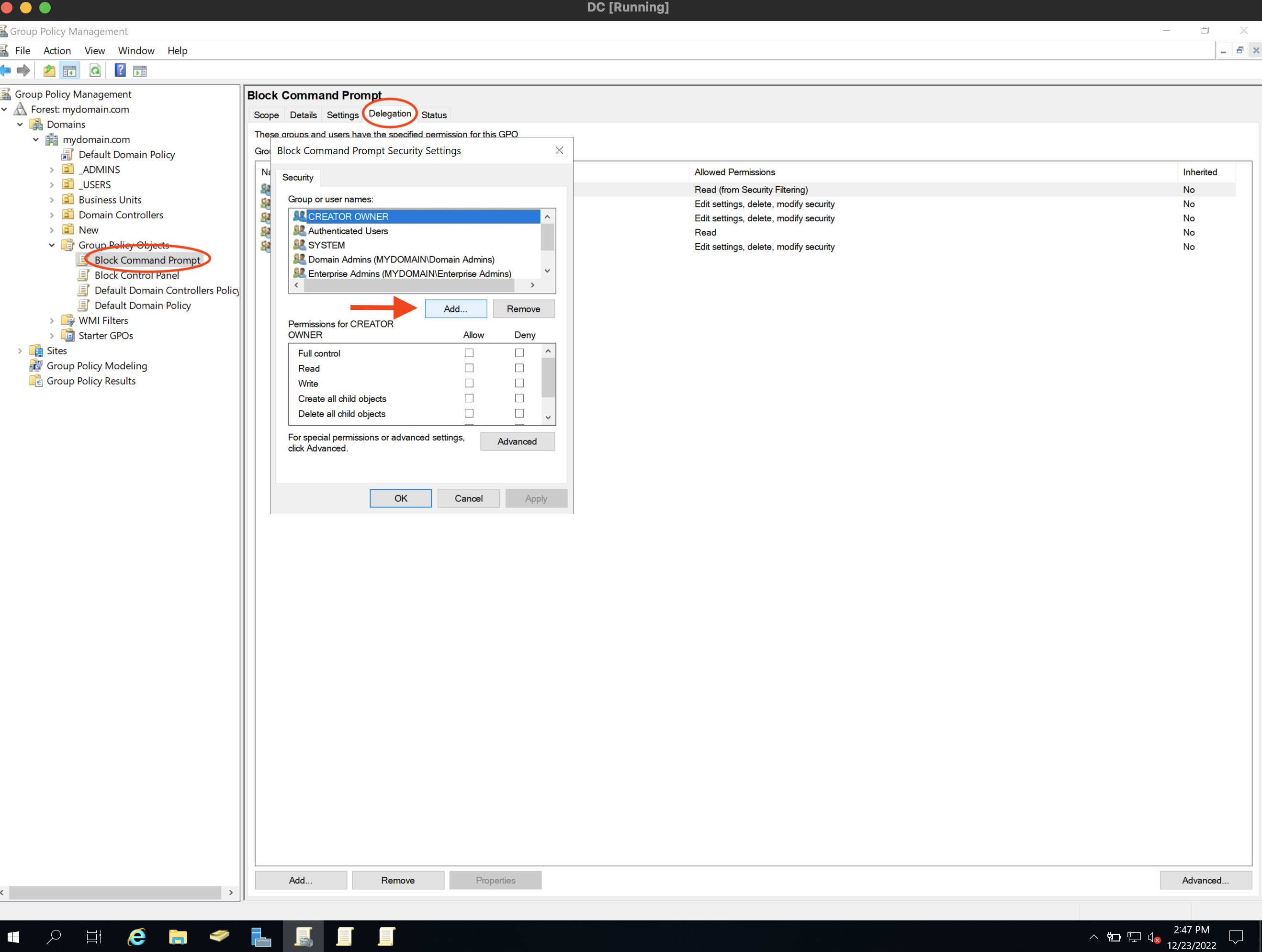The height and width of the screenshot is (952, 1262).
Task: Click the Forward navigation arrow in the toolbar
Action: [23, 70]
